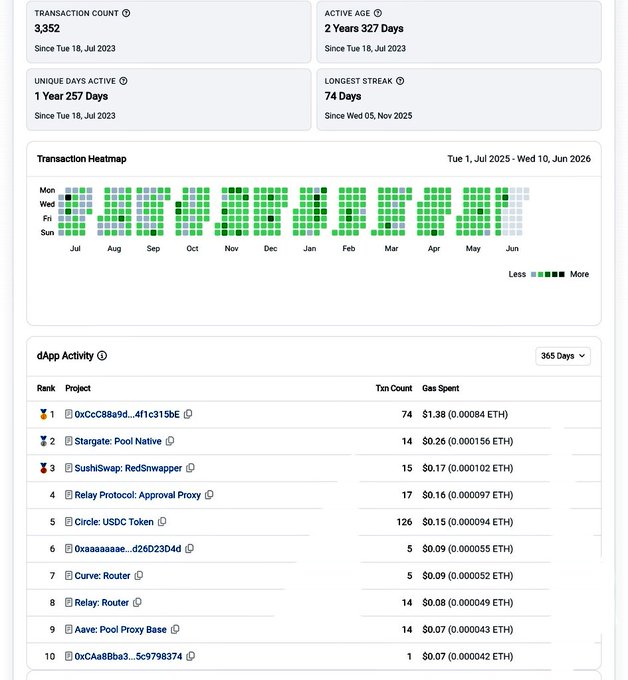Viewport: 628px width, 680px height.
Task: Click the Jun month label on heatmap
Action: (512, 248)
